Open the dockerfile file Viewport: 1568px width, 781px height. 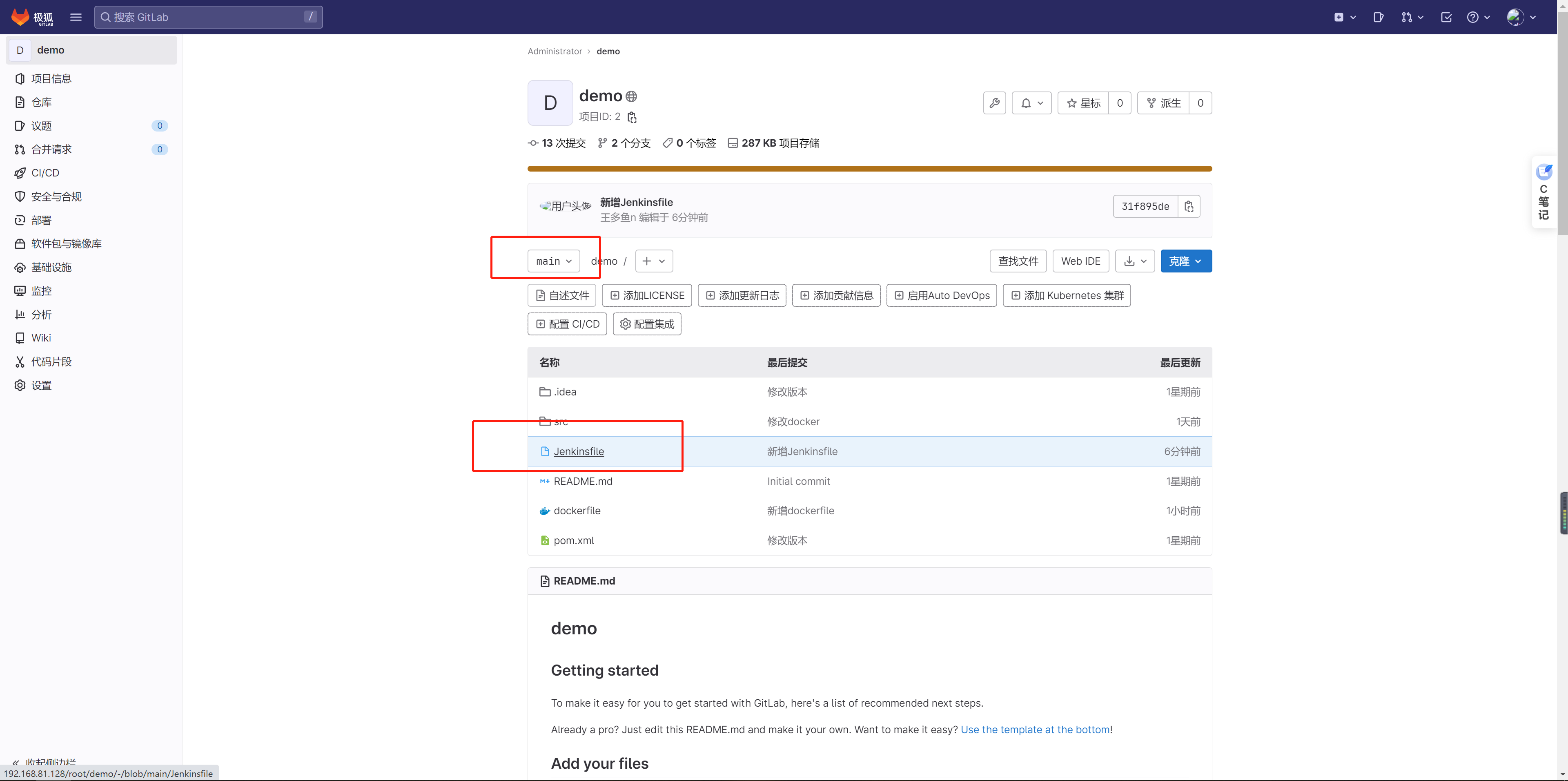click(577, 511)
